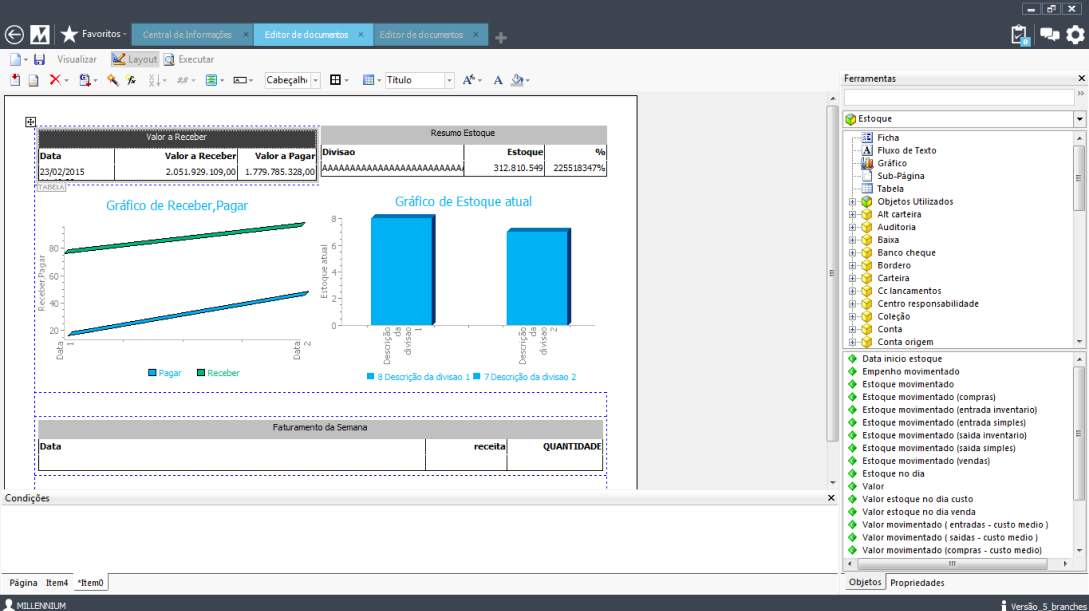Expand the Carteira tree node

[x=853, y=278]
